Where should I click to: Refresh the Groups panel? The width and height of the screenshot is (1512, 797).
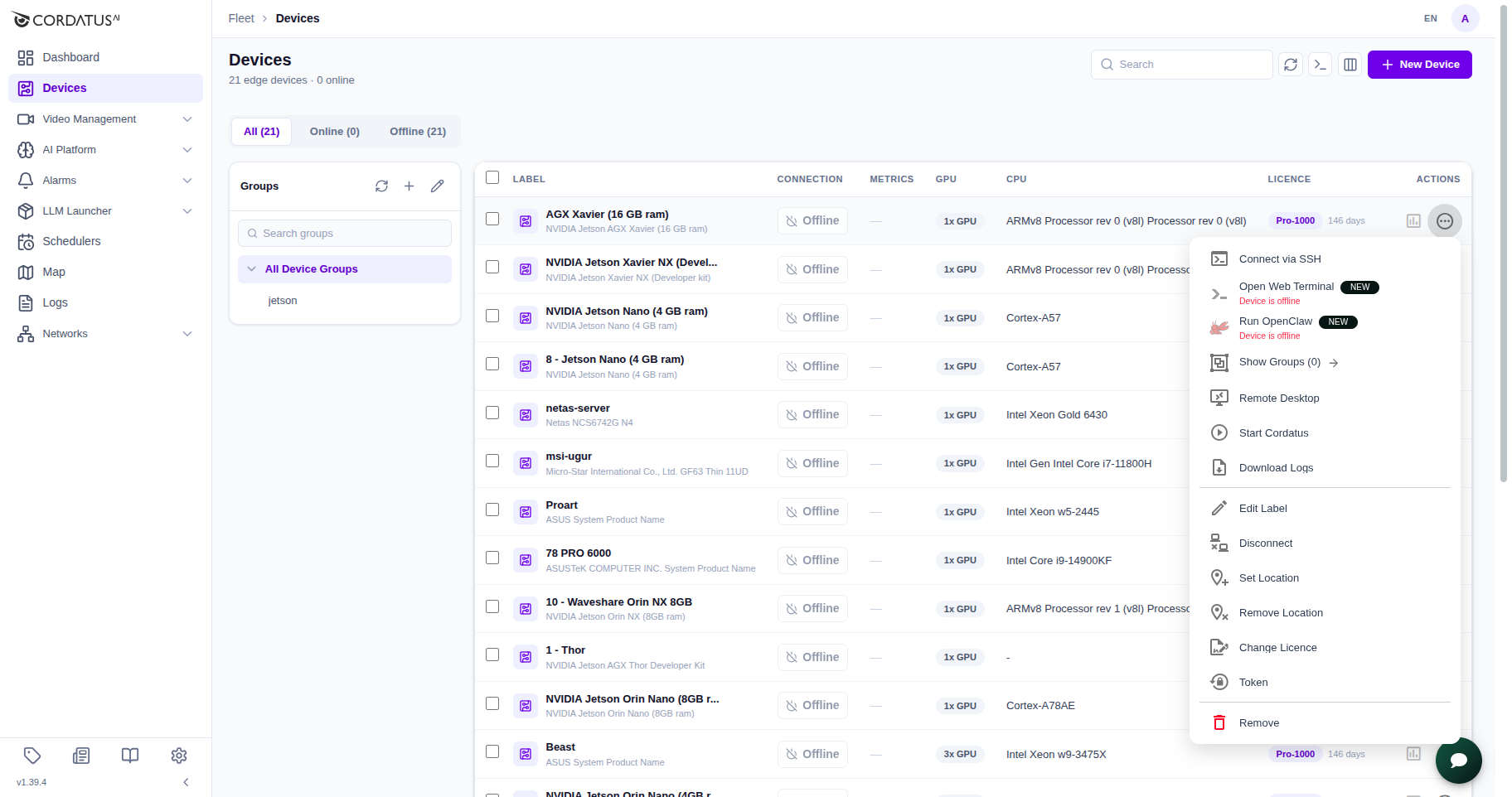coord(381,186)
